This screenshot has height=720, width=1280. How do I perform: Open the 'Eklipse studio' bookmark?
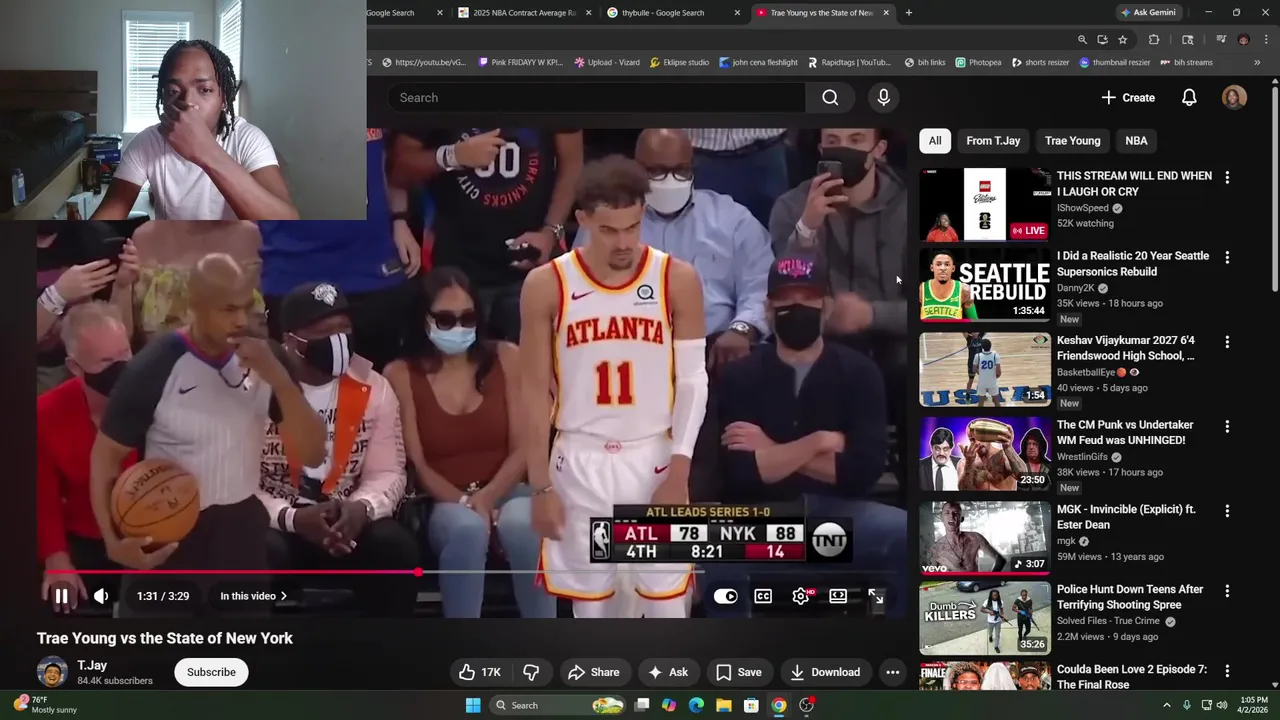tap(679, 62)
